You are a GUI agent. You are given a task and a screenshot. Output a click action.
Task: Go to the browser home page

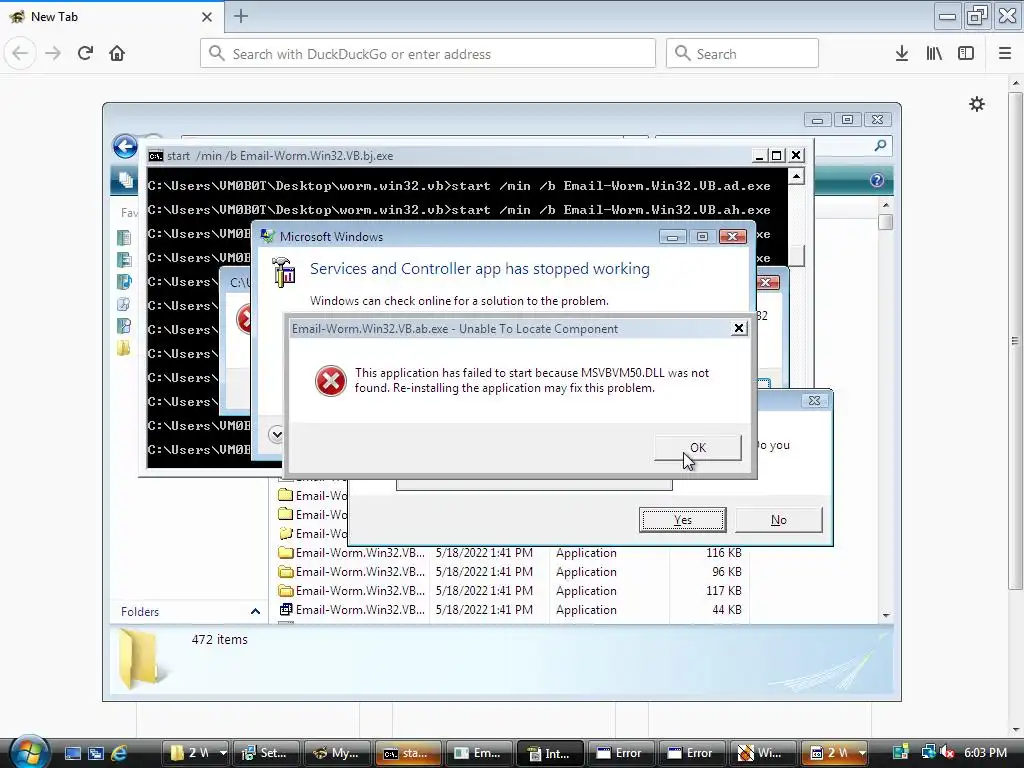[x=117, y=54]
